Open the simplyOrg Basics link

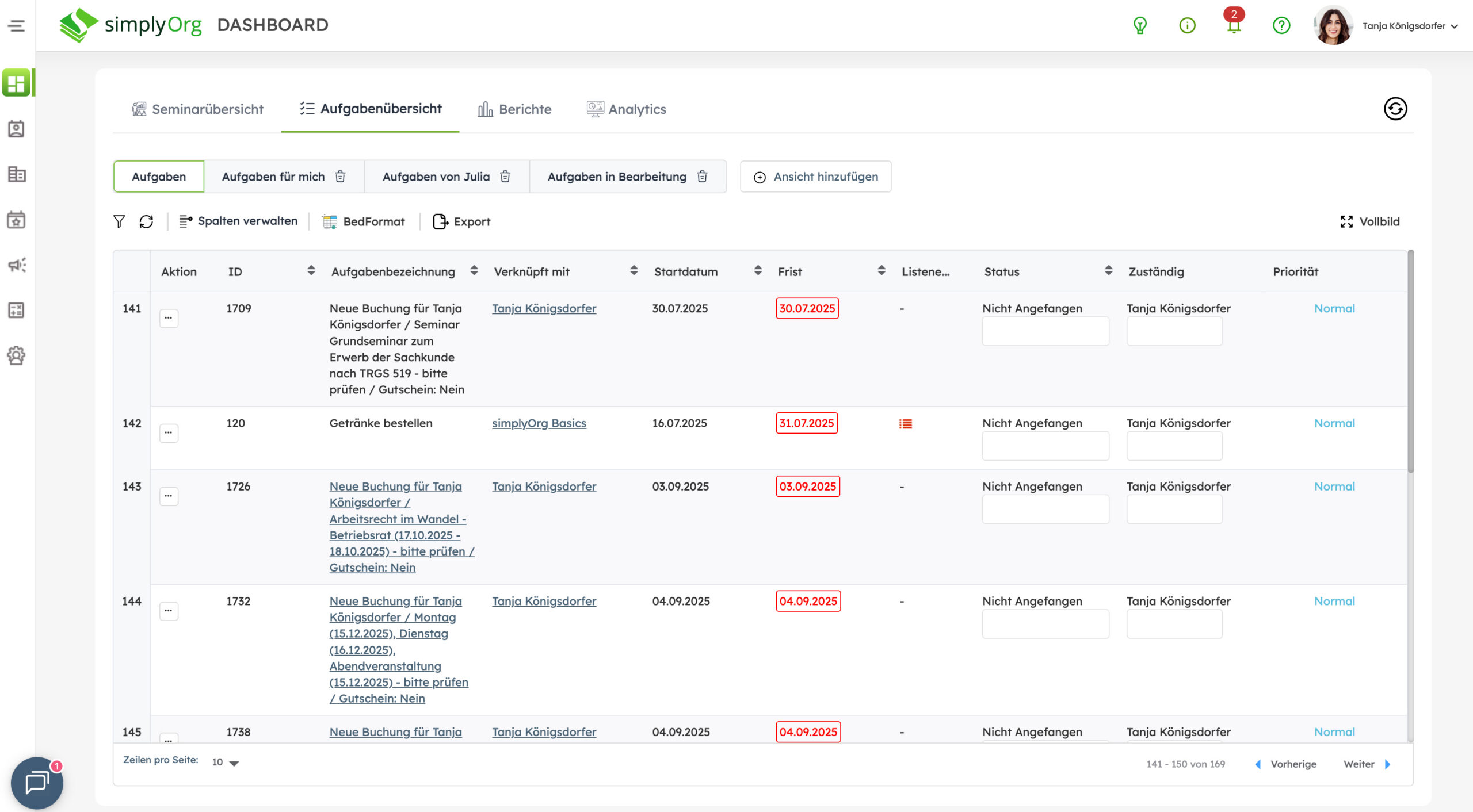539,423
